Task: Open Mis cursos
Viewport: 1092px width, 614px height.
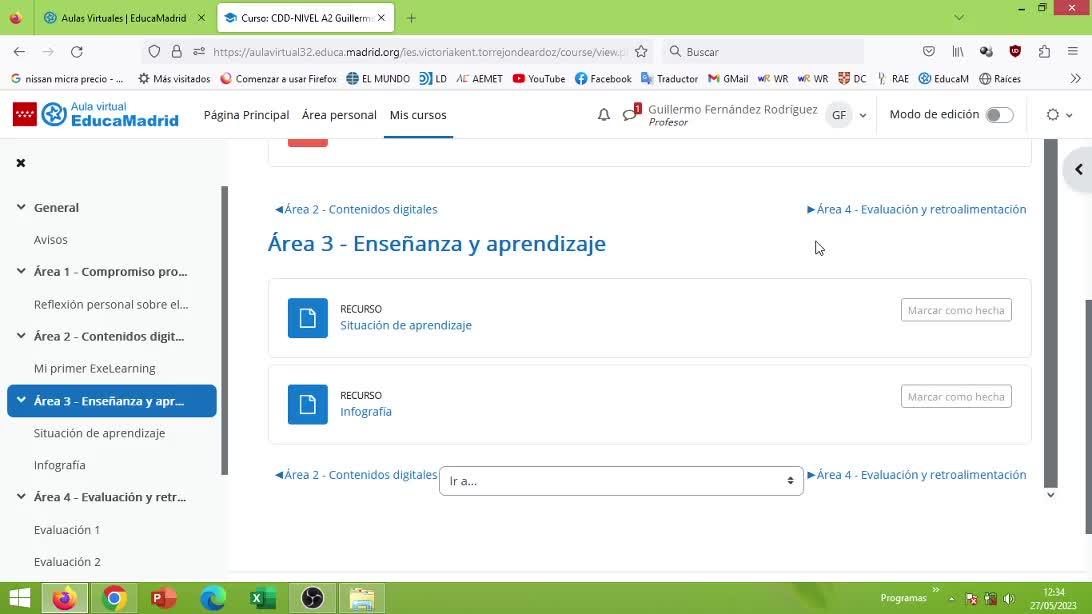Action: tap(418, 115)
